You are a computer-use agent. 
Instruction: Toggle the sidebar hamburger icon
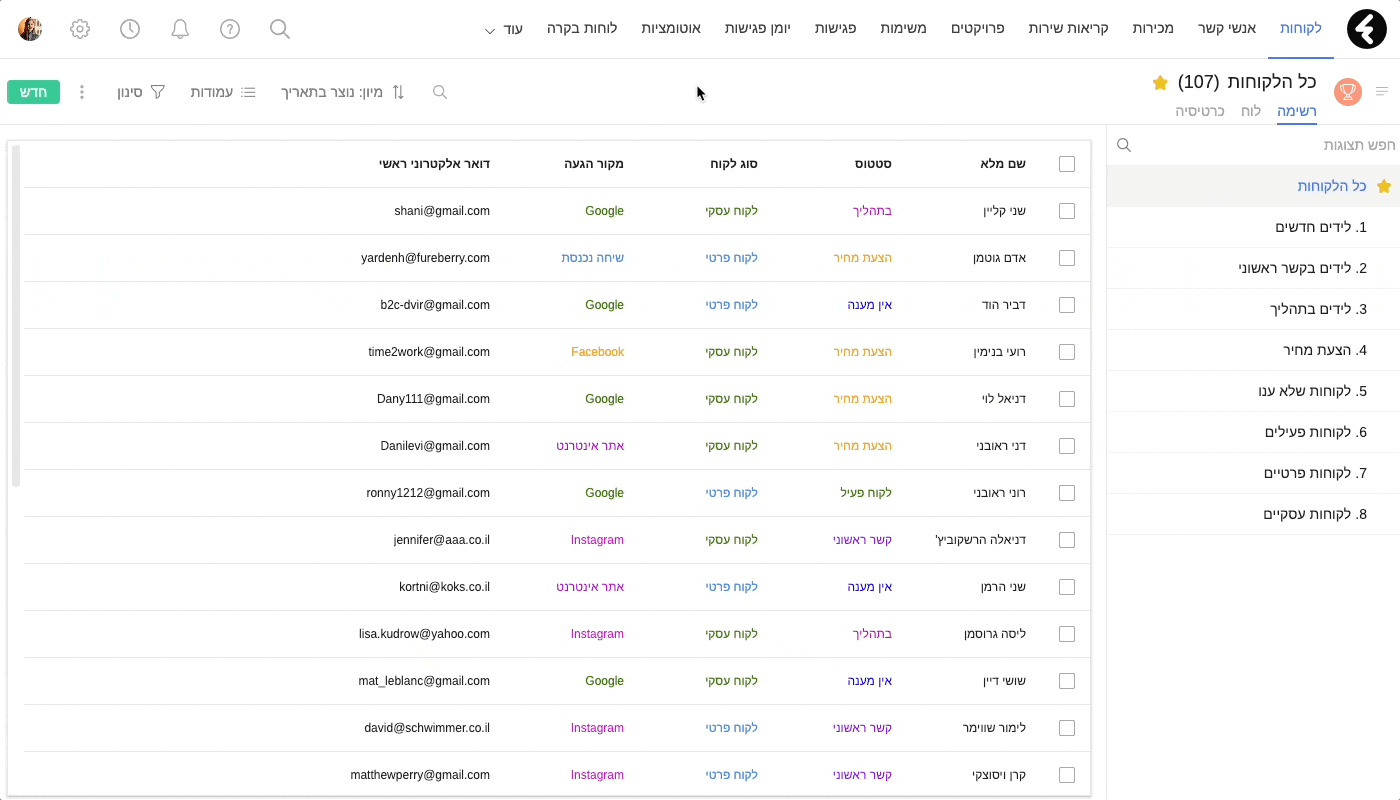pyautogui.click(x=1382, y=92)
